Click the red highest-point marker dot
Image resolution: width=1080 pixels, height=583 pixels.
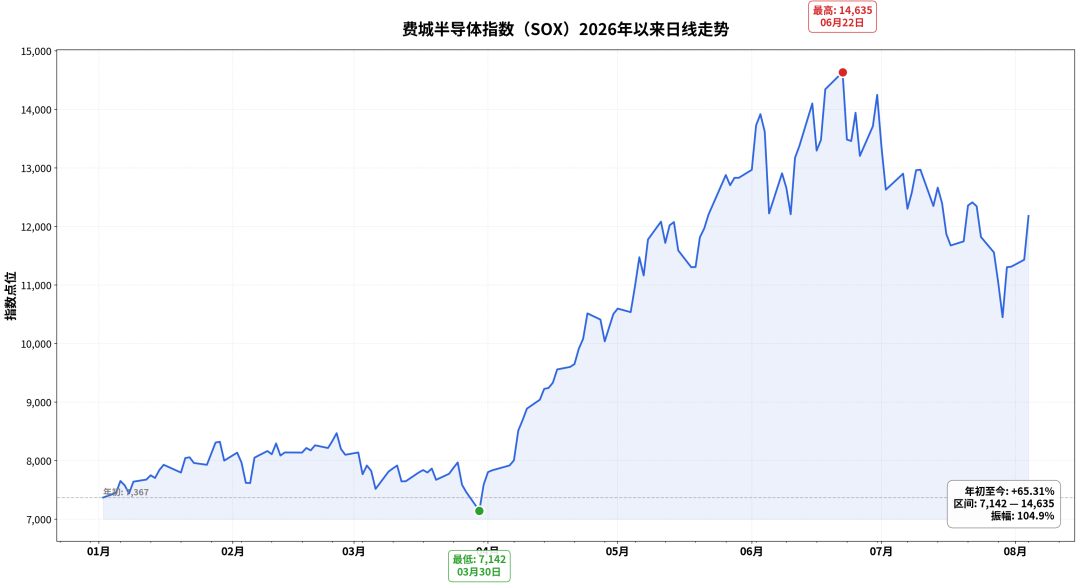(x=842, y=72)
